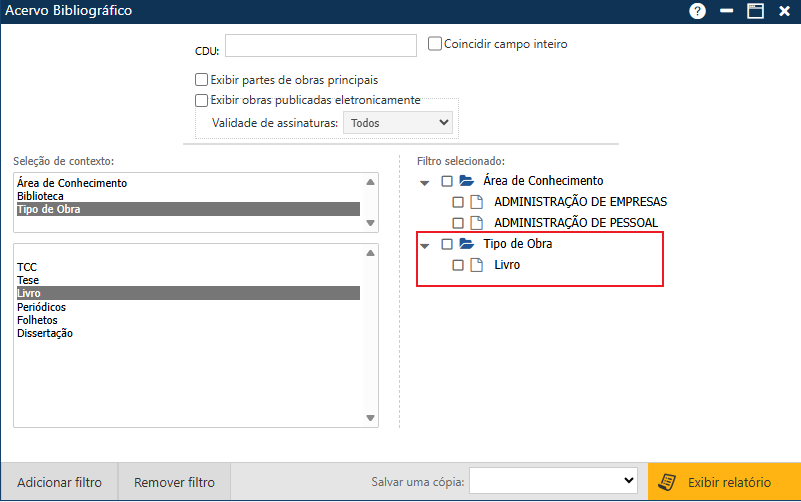The height and width of the screenshot is (502, 801).
Task: Collapse the Tipo de Obra tree node
Action: pyautogui.click(x=425, y=245)
